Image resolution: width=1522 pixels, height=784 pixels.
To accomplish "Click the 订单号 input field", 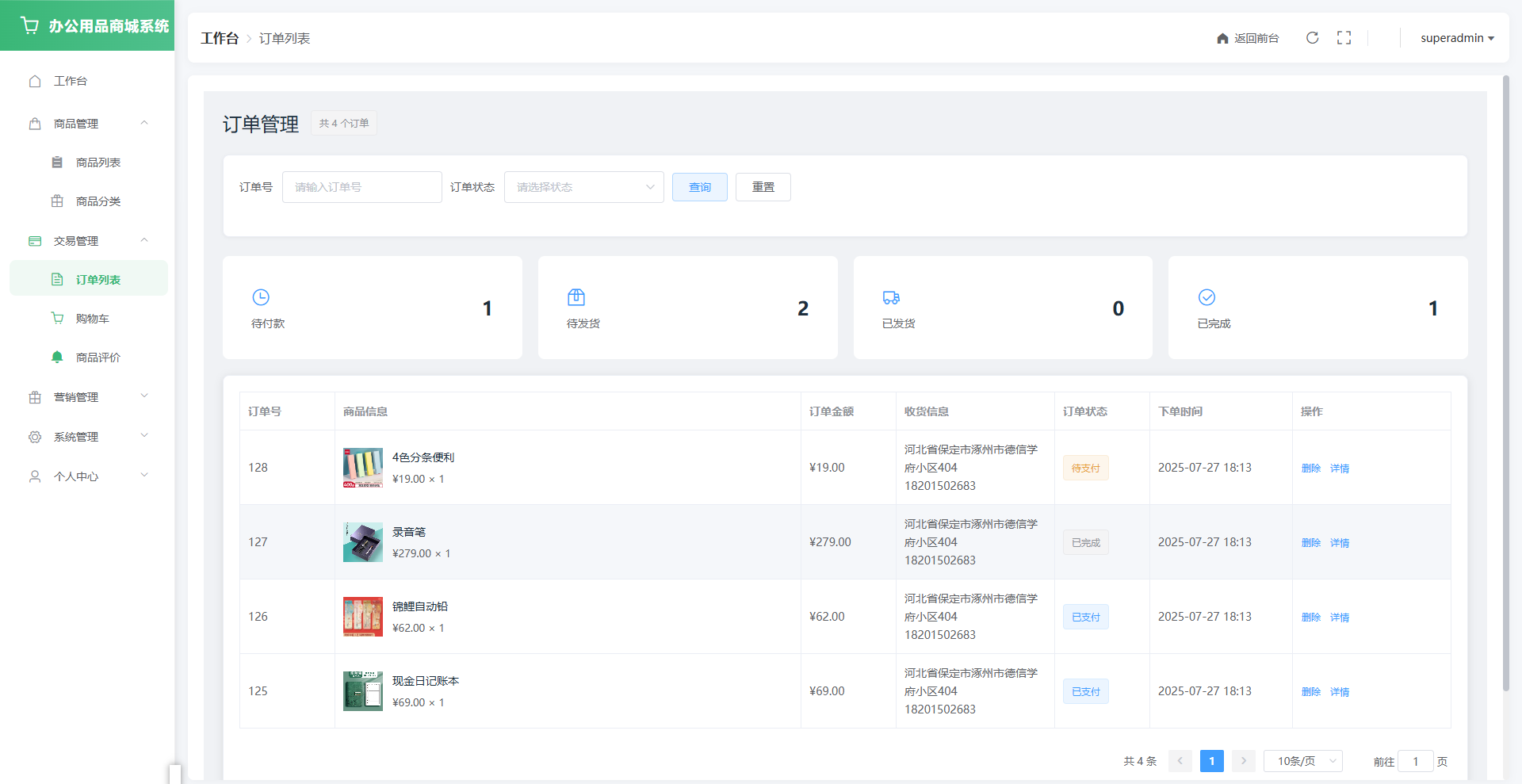I will click(361, 187).
